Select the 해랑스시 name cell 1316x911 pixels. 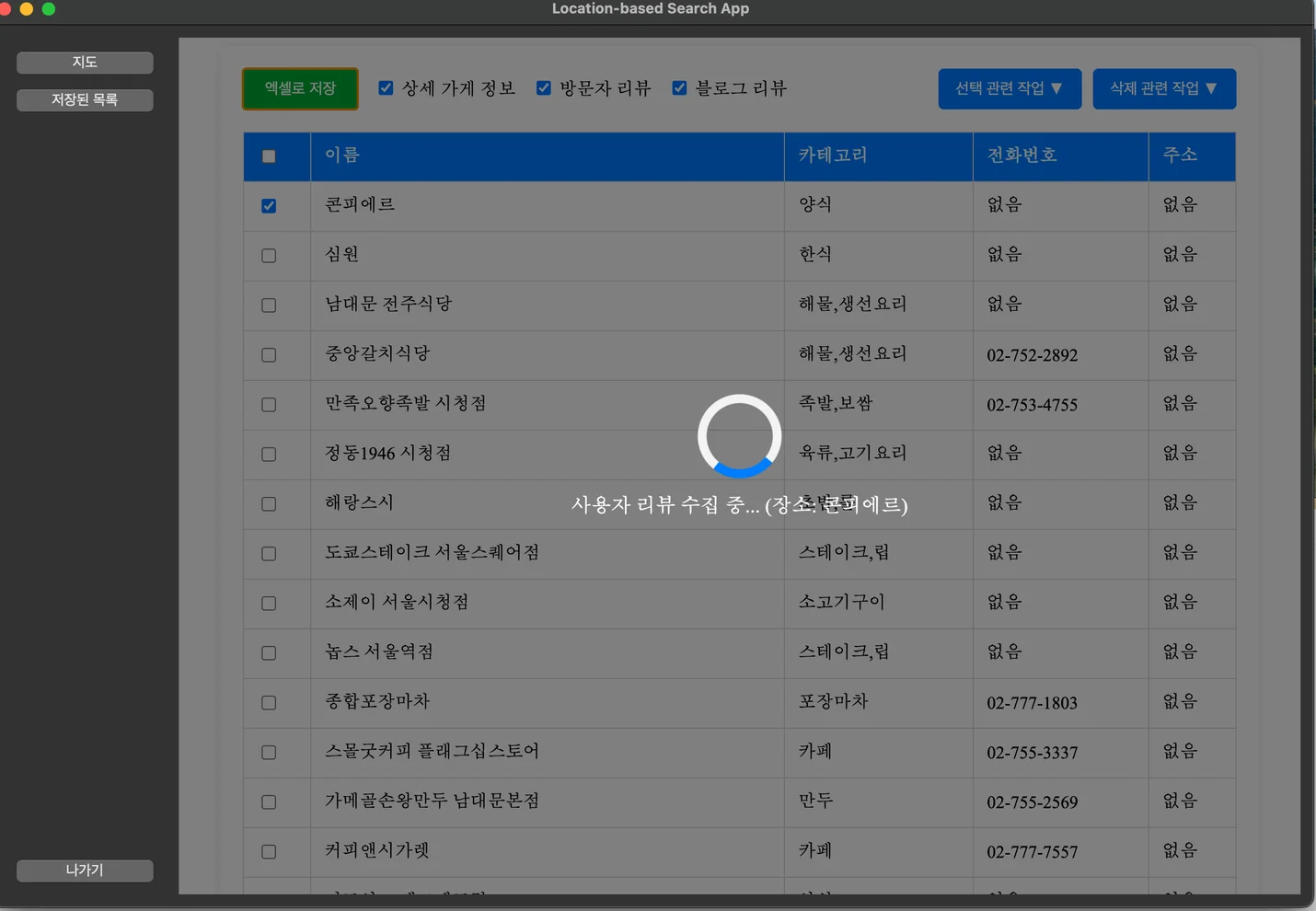[548, 504]
